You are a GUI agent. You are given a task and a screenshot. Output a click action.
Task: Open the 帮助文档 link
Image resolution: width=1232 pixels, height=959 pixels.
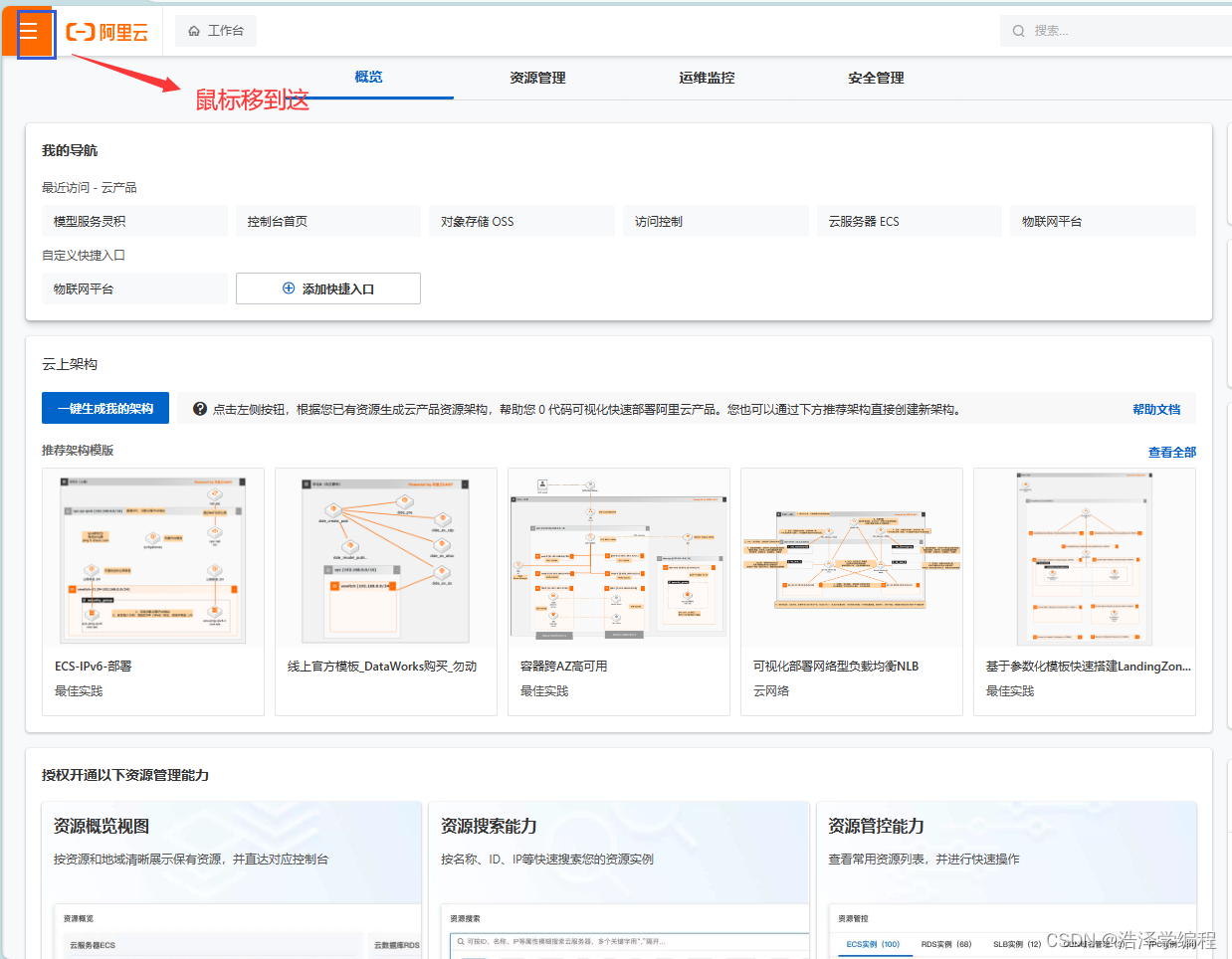point(1156,408)
